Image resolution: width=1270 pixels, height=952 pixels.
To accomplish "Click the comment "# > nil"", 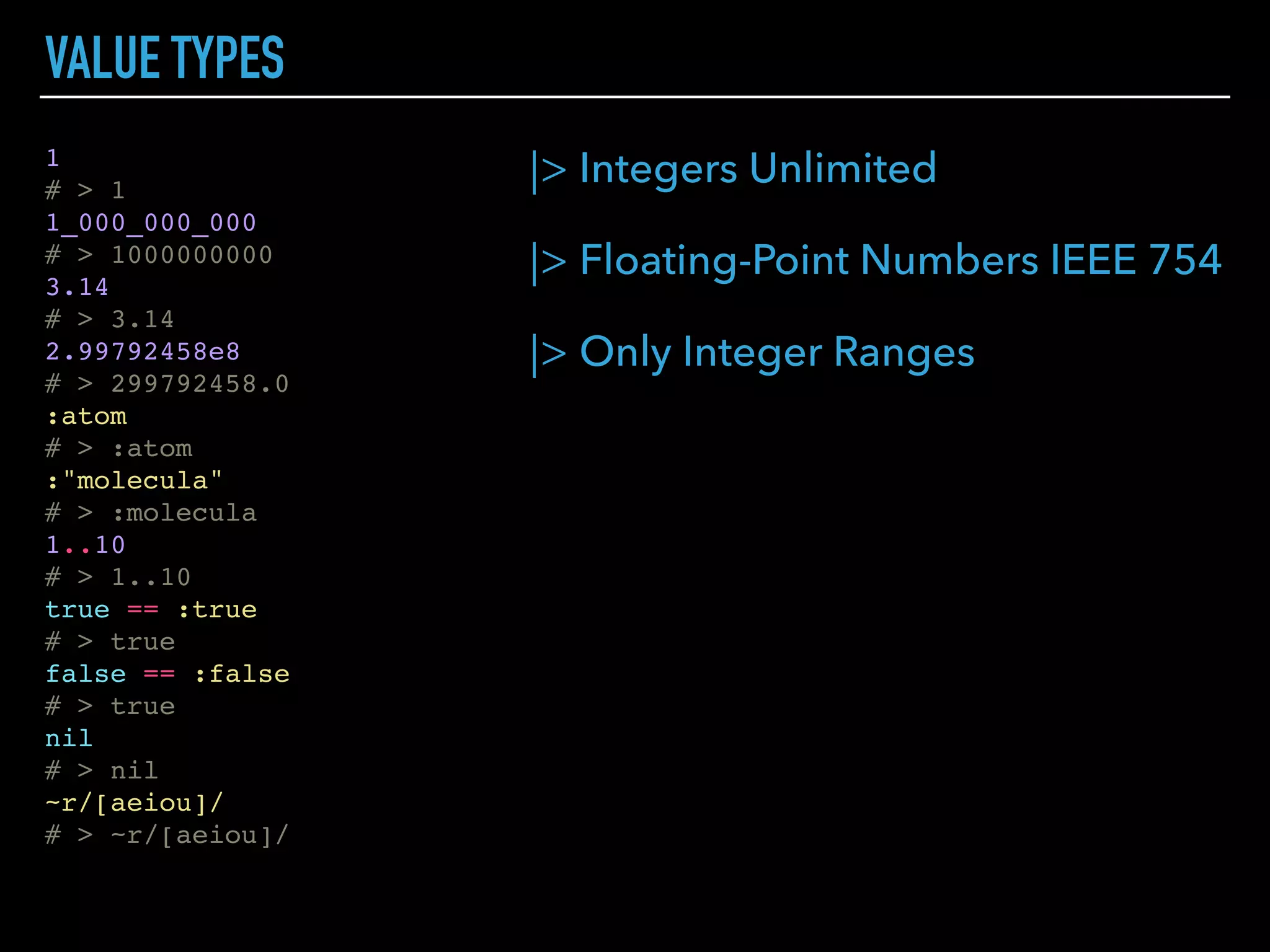I will pos(102,770).
